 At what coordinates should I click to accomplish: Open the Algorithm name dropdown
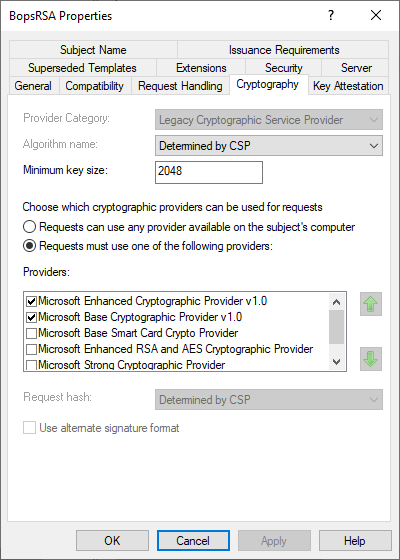pos(269,146)
